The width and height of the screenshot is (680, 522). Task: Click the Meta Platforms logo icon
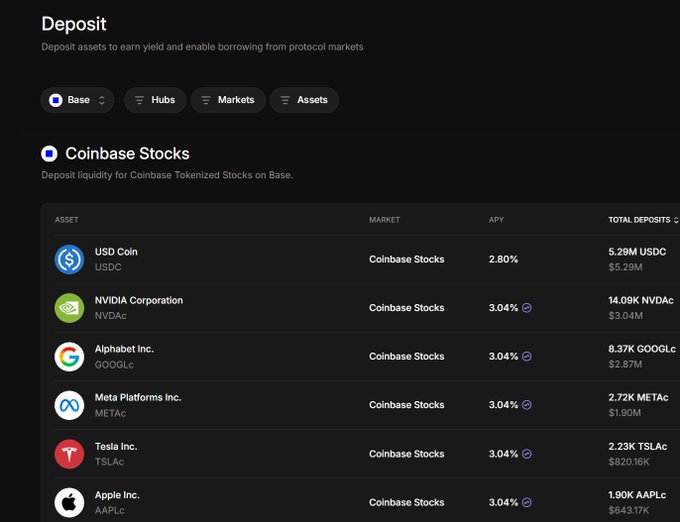69,405
